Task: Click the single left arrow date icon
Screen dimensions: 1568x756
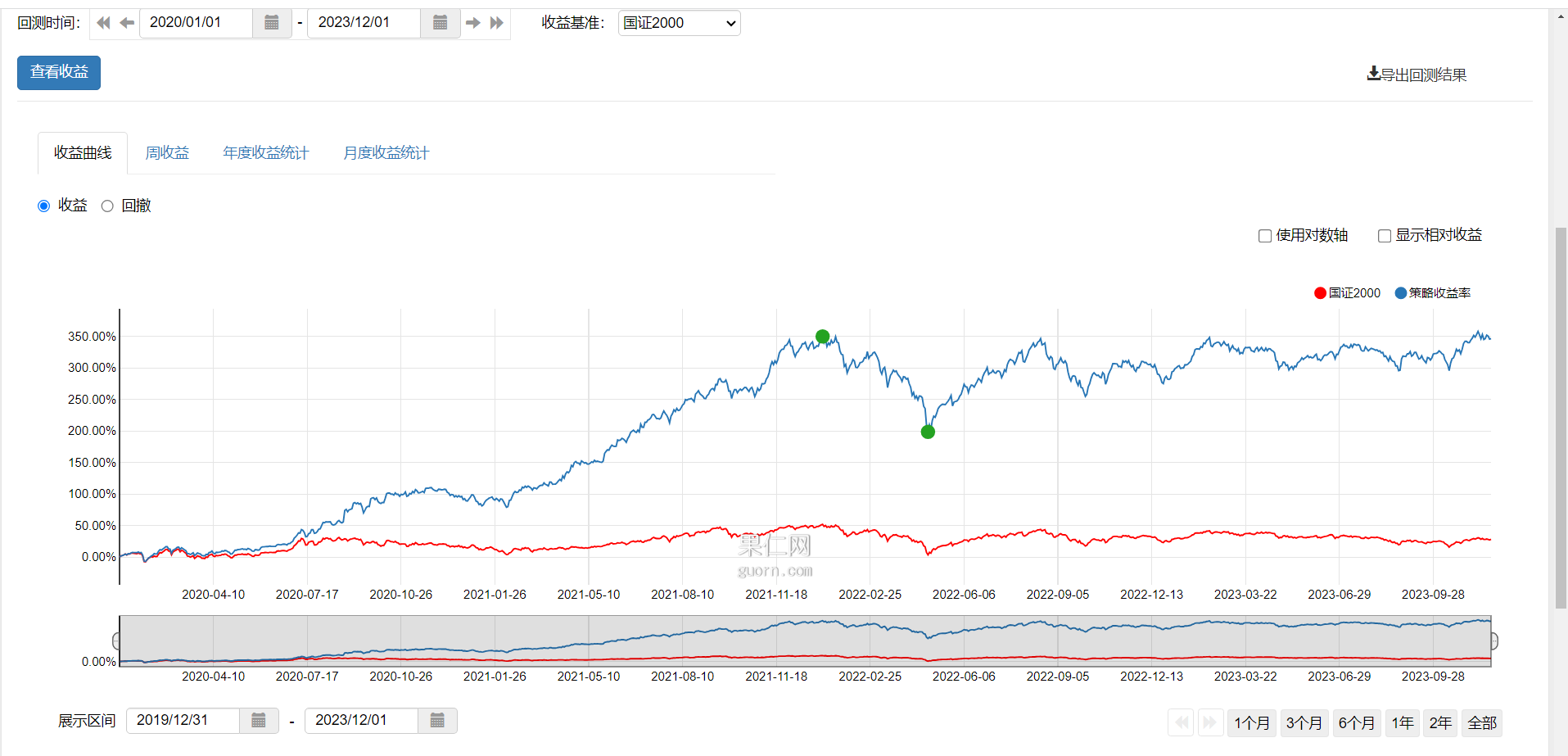Action: [127, 23]
